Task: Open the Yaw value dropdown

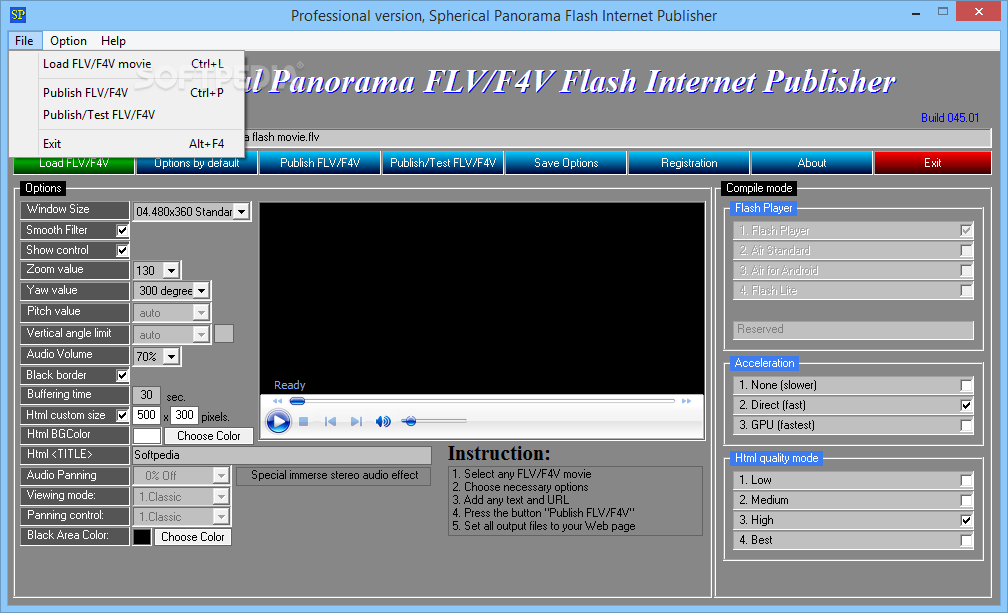Action: pos(201,290)
